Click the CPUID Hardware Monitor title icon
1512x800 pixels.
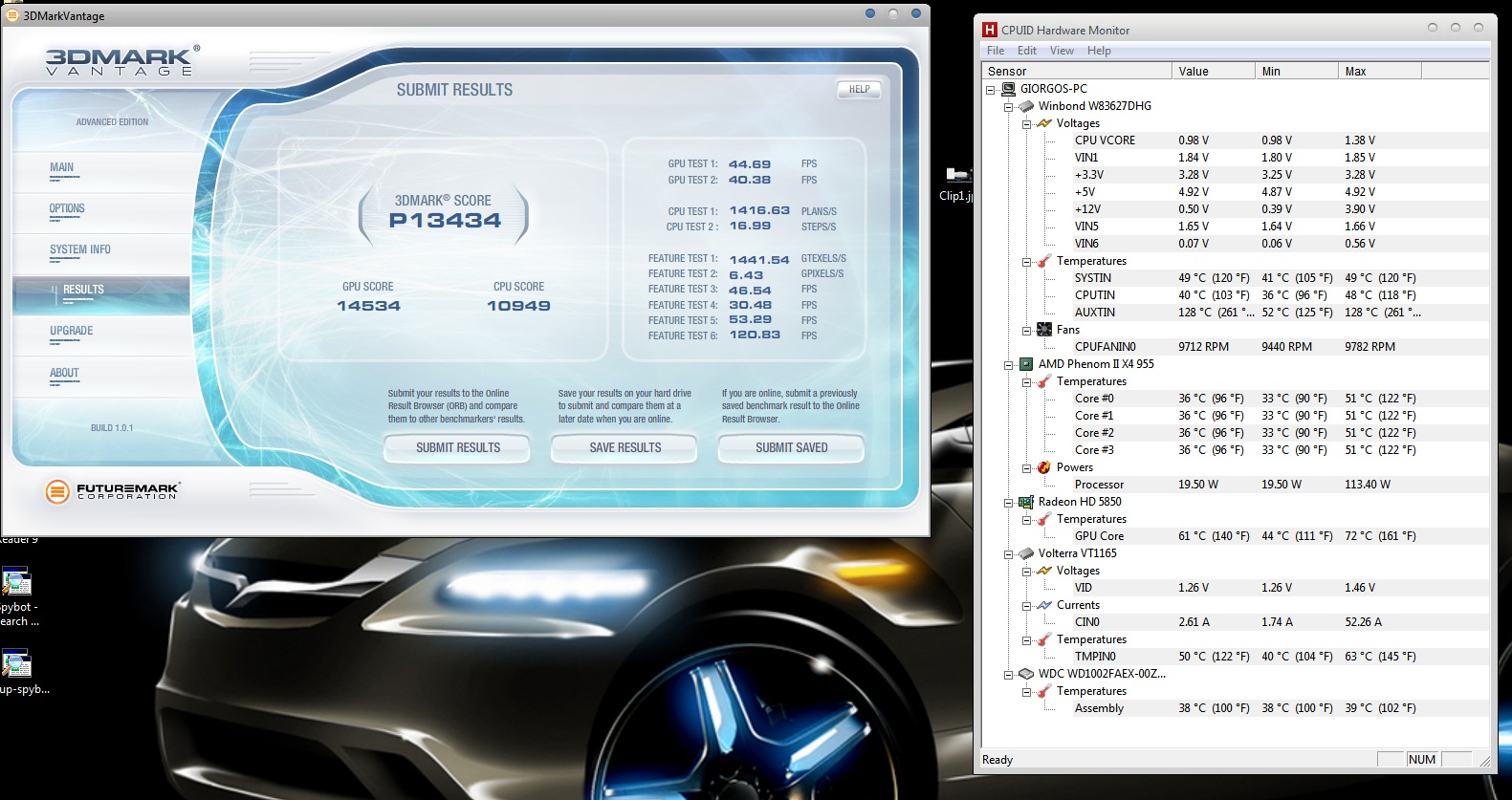(x=990, y=30)
